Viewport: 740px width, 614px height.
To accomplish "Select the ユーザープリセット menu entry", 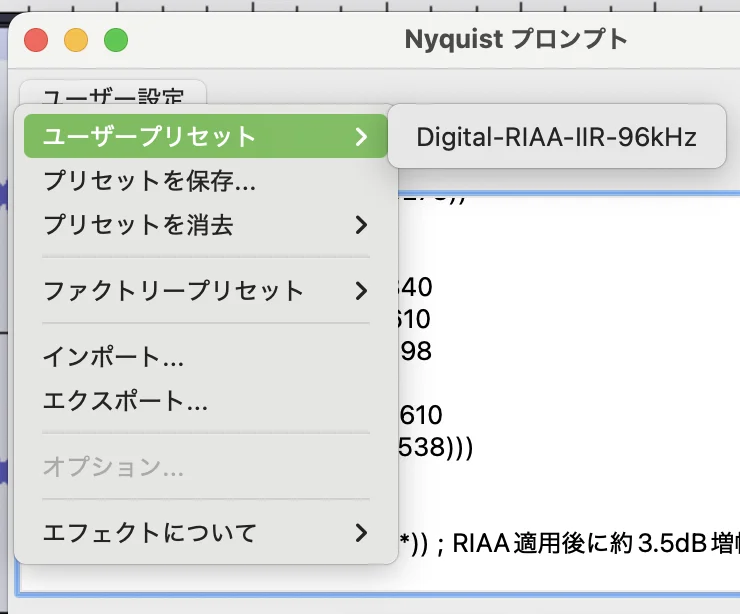I will [x=150, y=137].
